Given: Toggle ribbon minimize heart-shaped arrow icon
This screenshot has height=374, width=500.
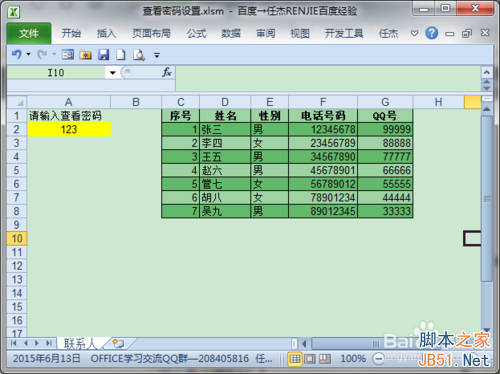Looking at the screenshot, I should point(414,33).
